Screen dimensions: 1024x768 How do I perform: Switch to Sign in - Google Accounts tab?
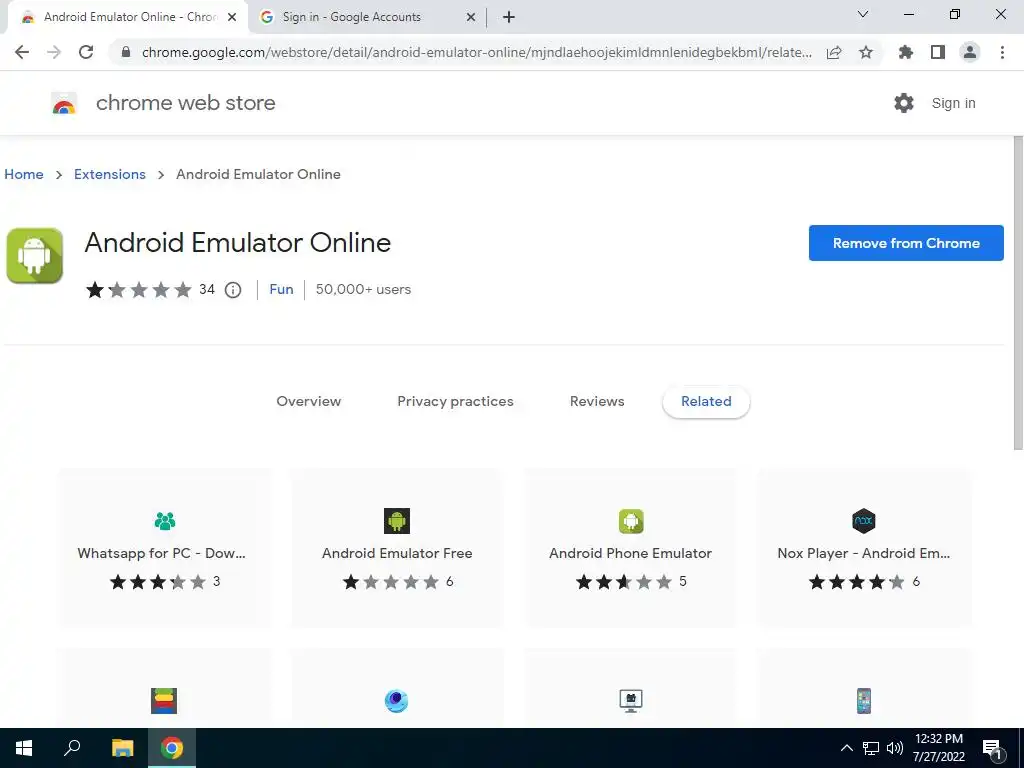pos(351,17)
